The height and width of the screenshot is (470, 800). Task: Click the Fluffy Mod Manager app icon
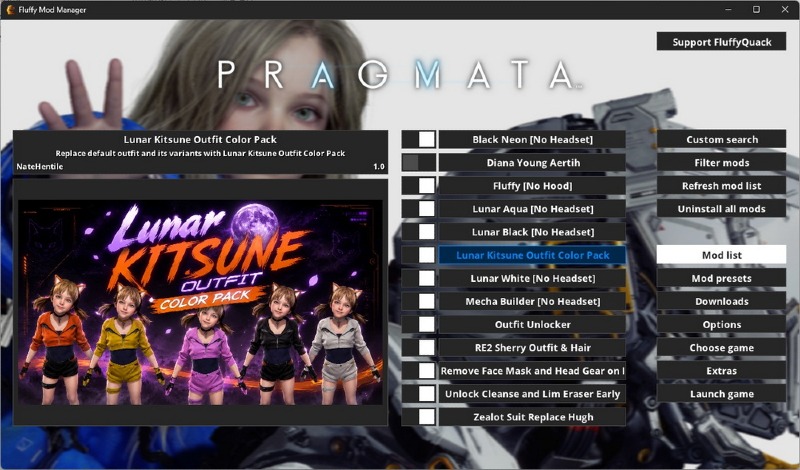pos(10,9)
